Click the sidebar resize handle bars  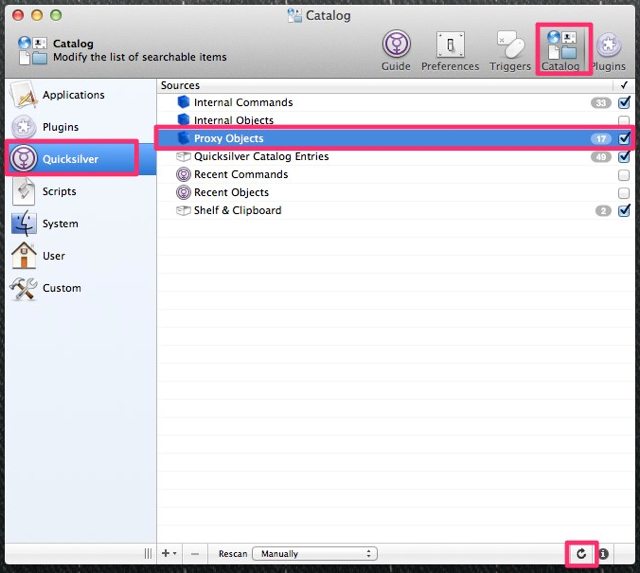tap(148, 554)
